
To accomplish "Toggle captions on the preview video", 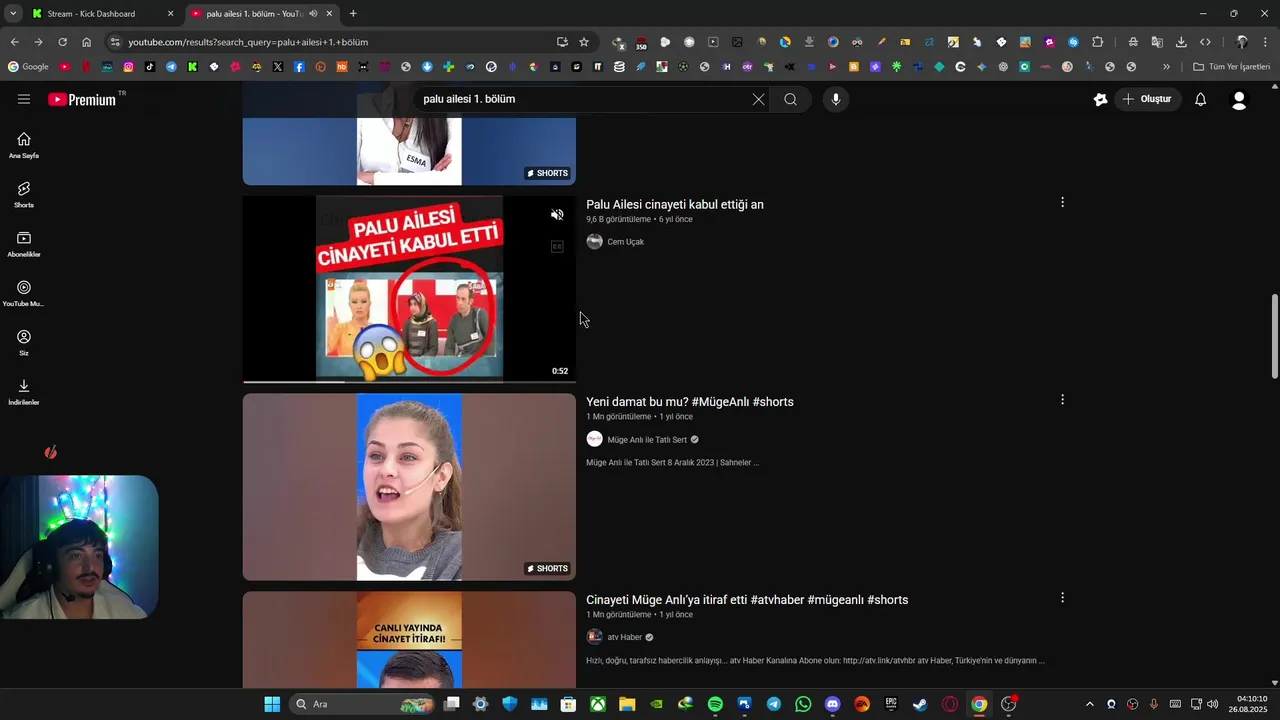I will pyautogui.click(x=557, y=246).
